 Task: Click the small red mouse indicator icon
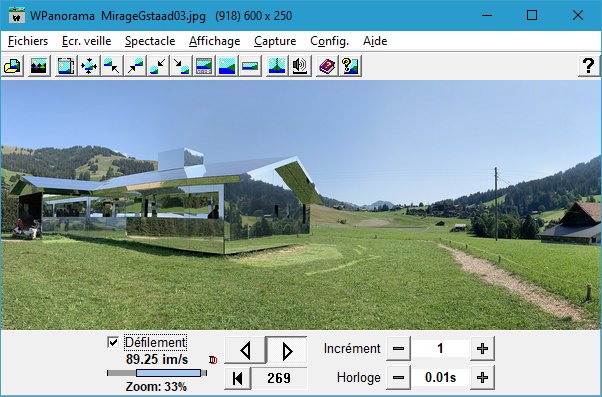[213, 360]
